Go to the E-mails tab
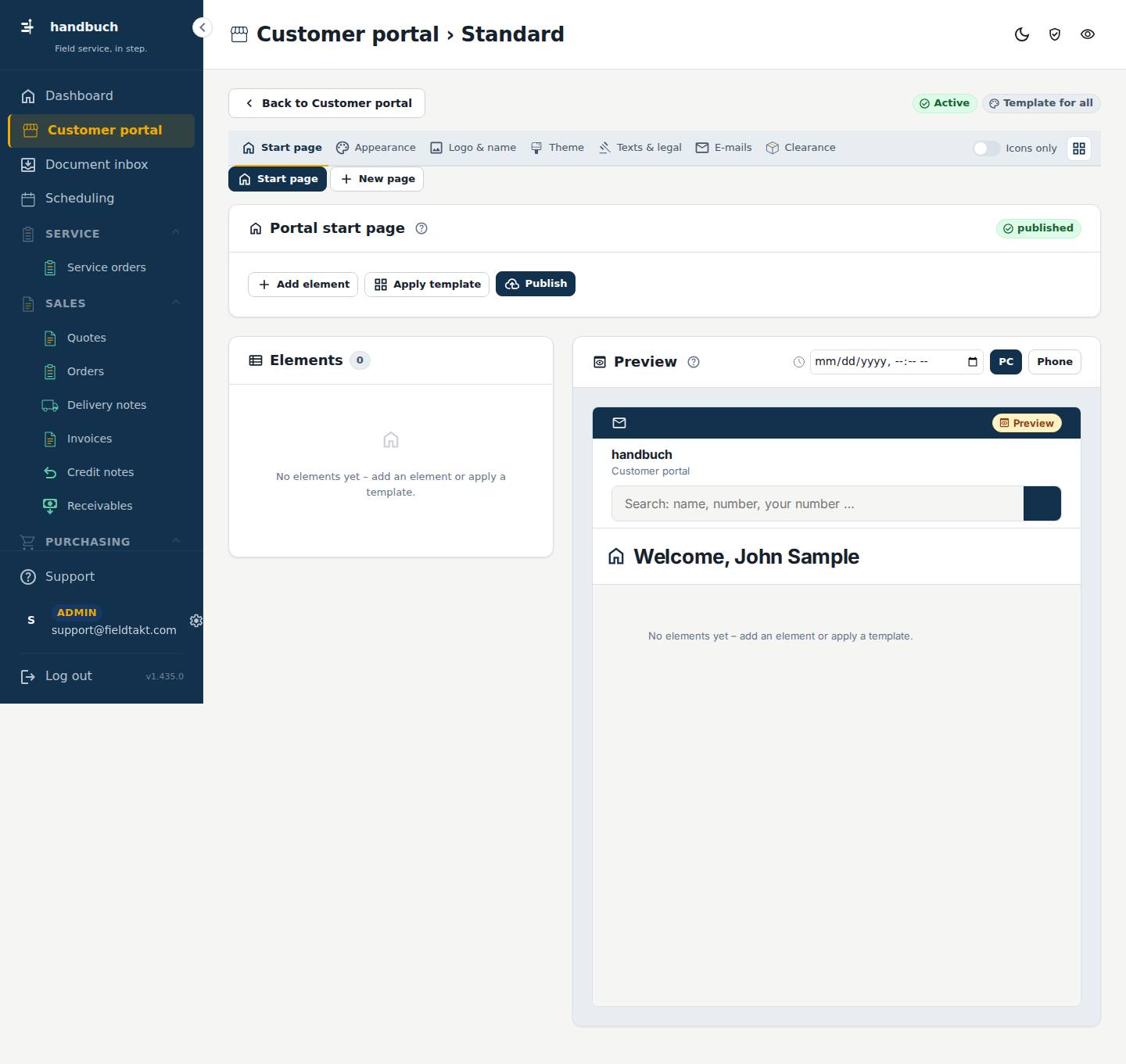1126x1064 pixels. pos(724,148)
